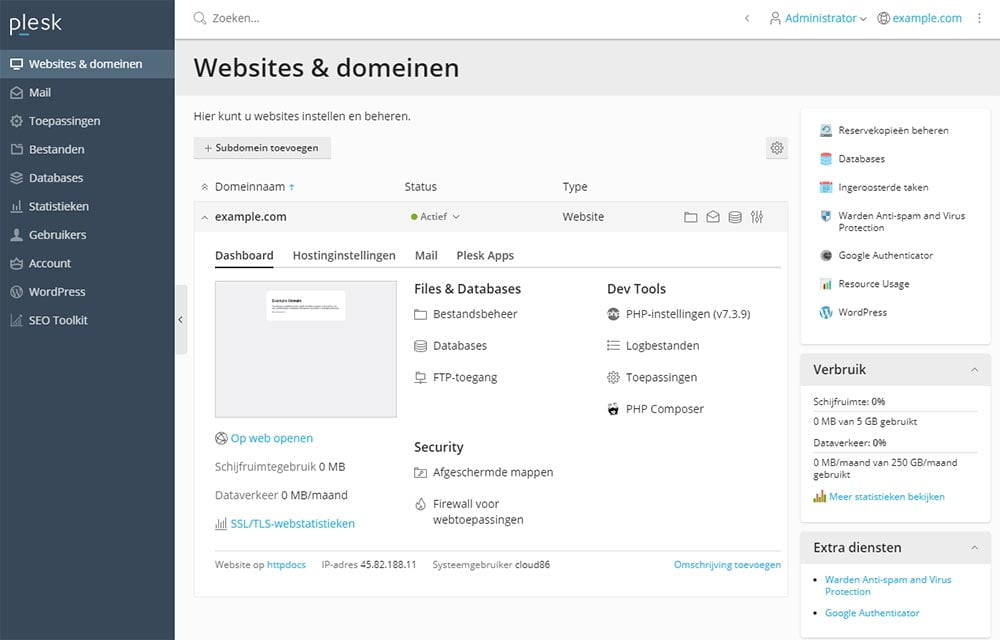Screen dimensions: 1000x640
Task: Switch to the Hostinginstellingen tab
Action: (x=343, y=255)
